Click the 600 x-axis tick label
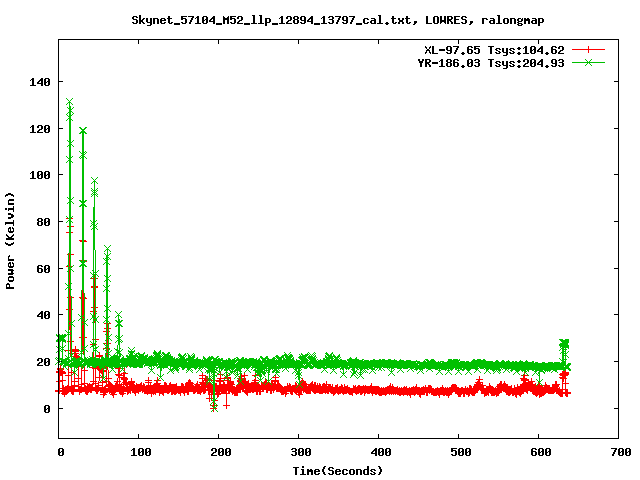The width and height of the screenshot is (640, 480). (x=541, y=452)
